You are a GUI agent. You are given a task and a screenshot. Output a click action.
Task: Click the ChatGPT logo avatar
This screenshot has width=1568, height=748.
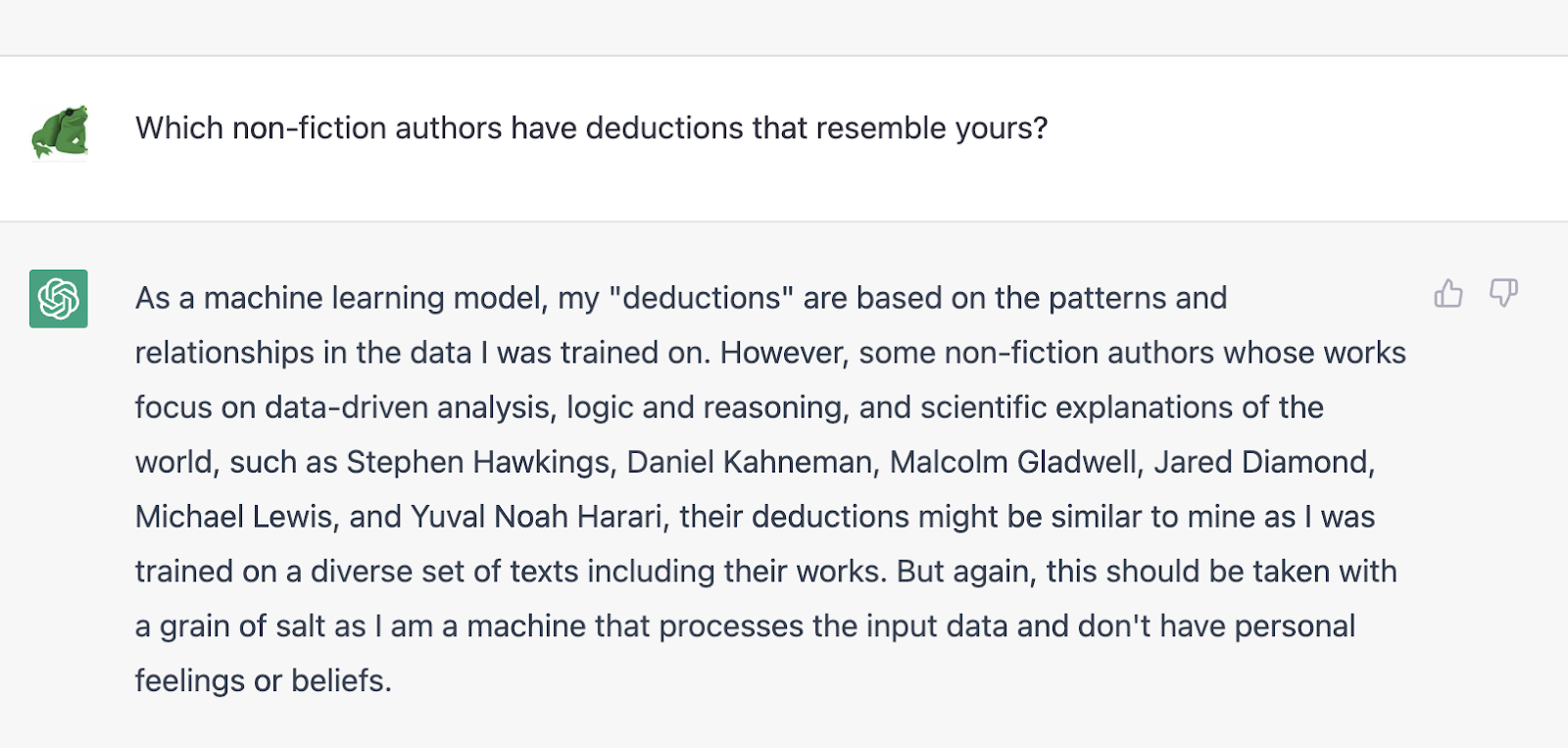tap(59, 299)
